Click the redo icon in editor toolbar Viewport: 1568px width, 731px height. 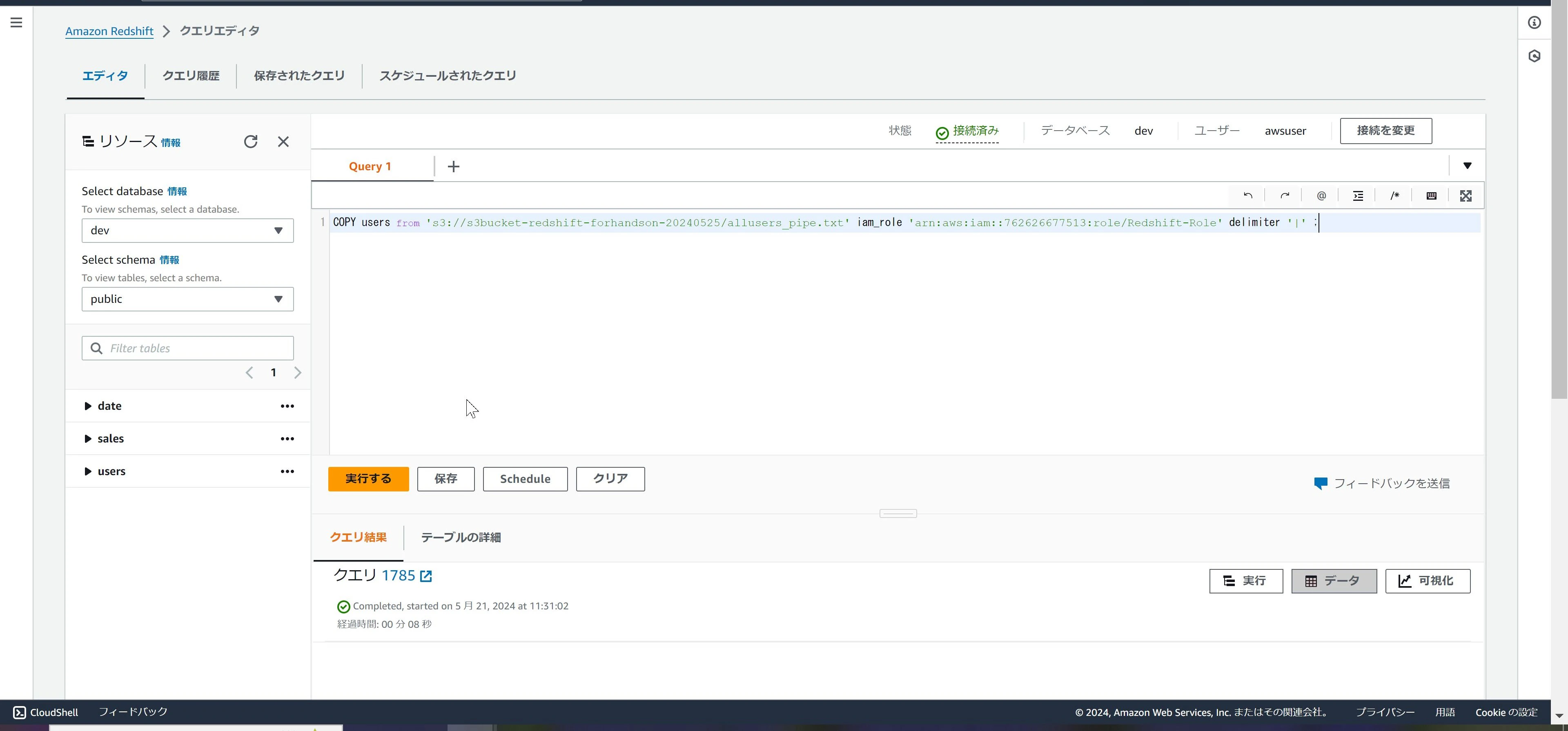click(1284, 196)
